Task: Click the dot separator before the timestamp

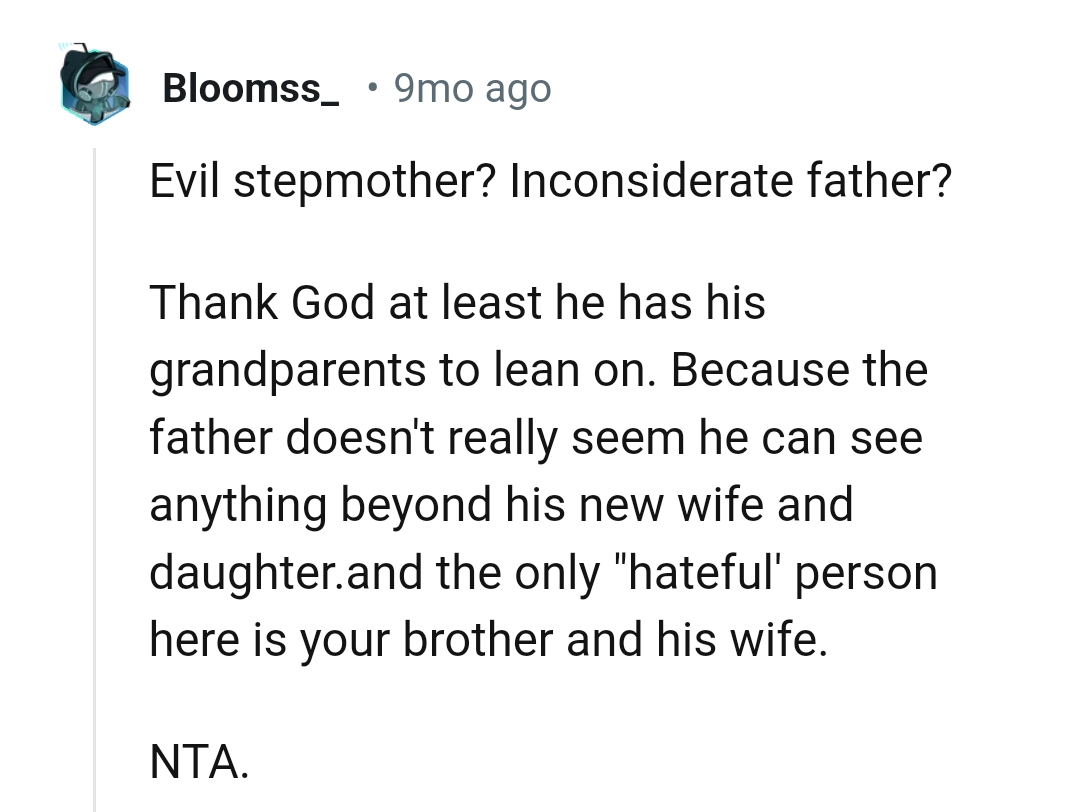Action: [372, 89]
